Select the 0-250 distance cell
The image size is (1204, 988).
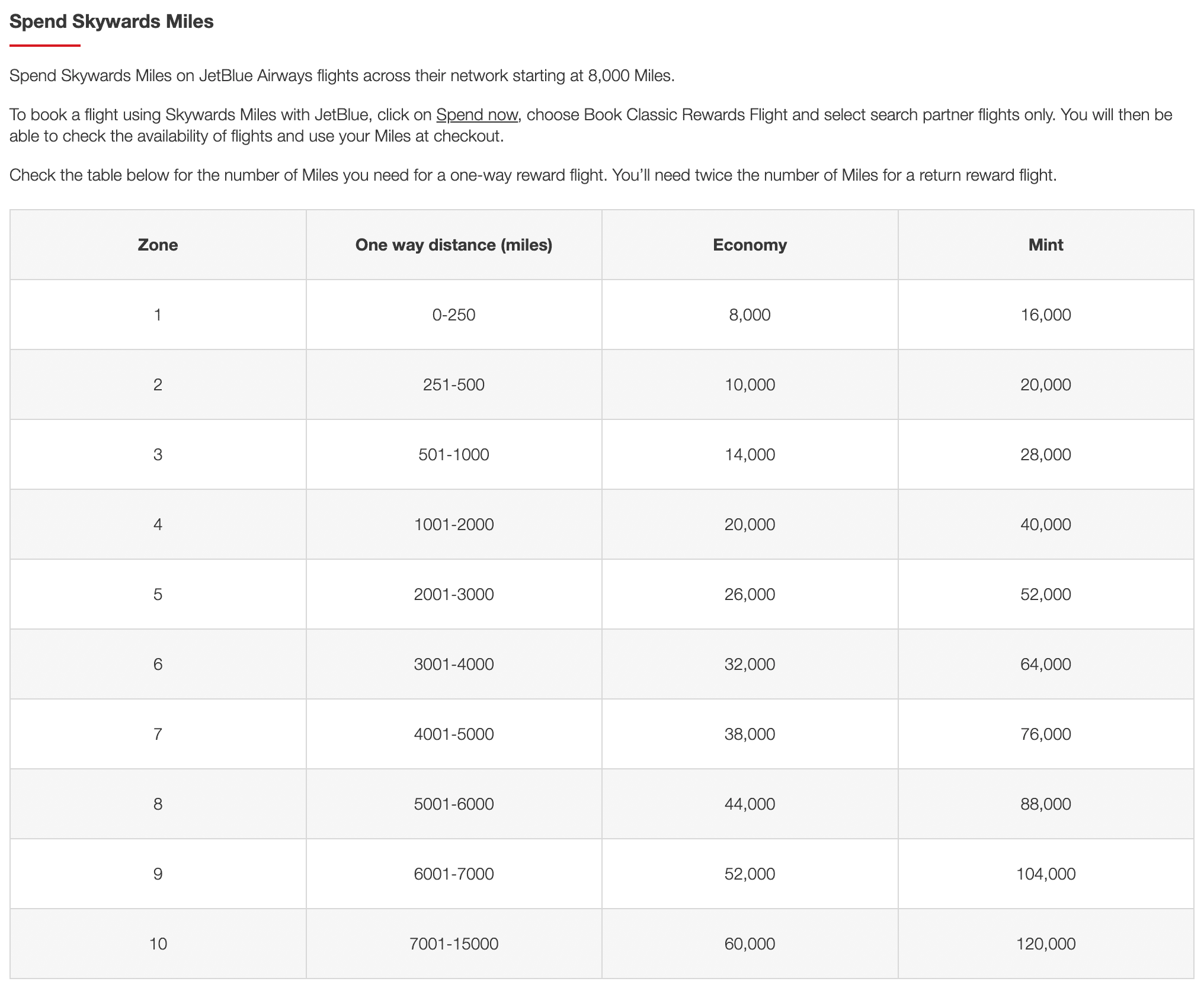[x=454, y=315]
